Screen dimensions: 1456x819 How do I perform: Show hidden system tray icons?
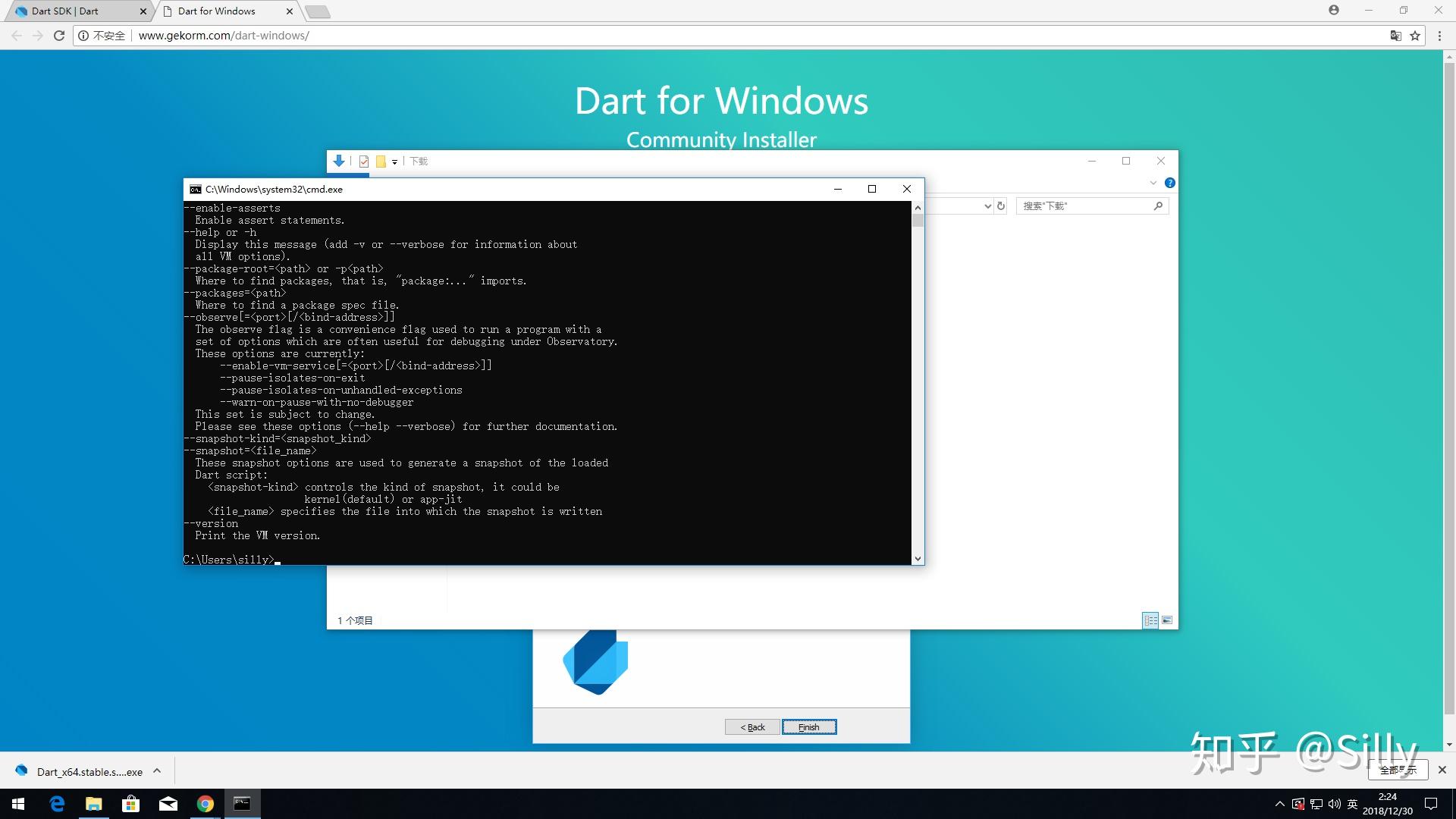pyautogui.click(x=1279, y=804)
